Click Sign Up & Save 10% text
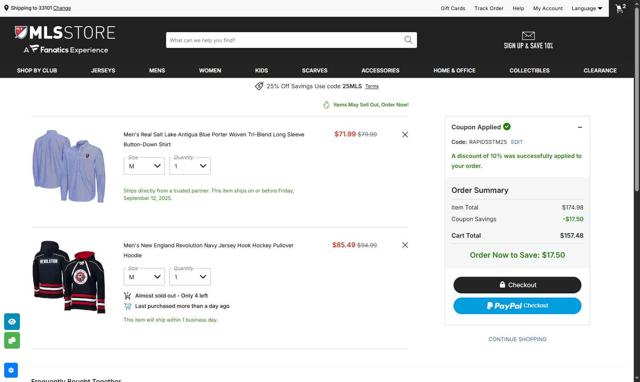 (x=528, y=46)
